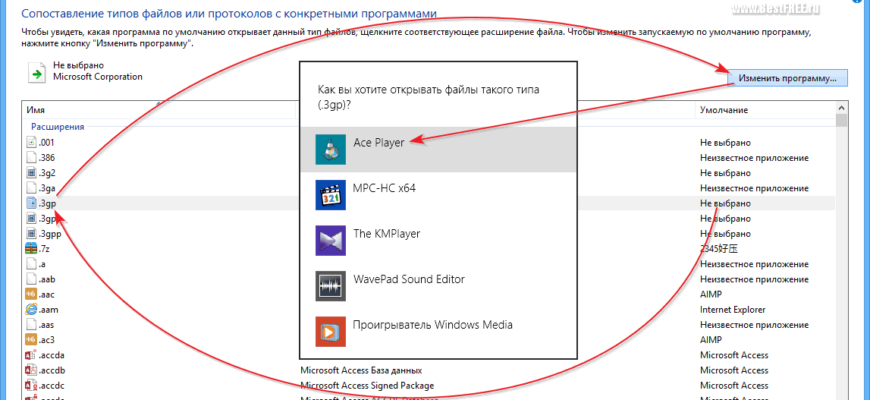Click the blank icon next to .a
Screen dimensions: 870x400
click(31, 264)
